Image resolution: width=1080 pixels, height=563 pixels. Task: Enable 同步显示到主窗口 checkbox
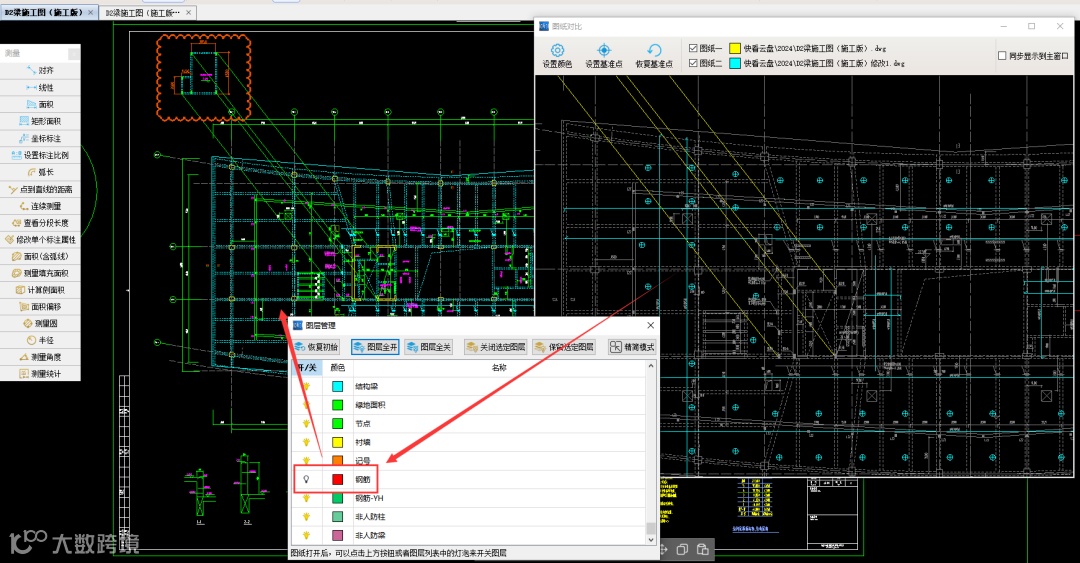(1002, 56)
